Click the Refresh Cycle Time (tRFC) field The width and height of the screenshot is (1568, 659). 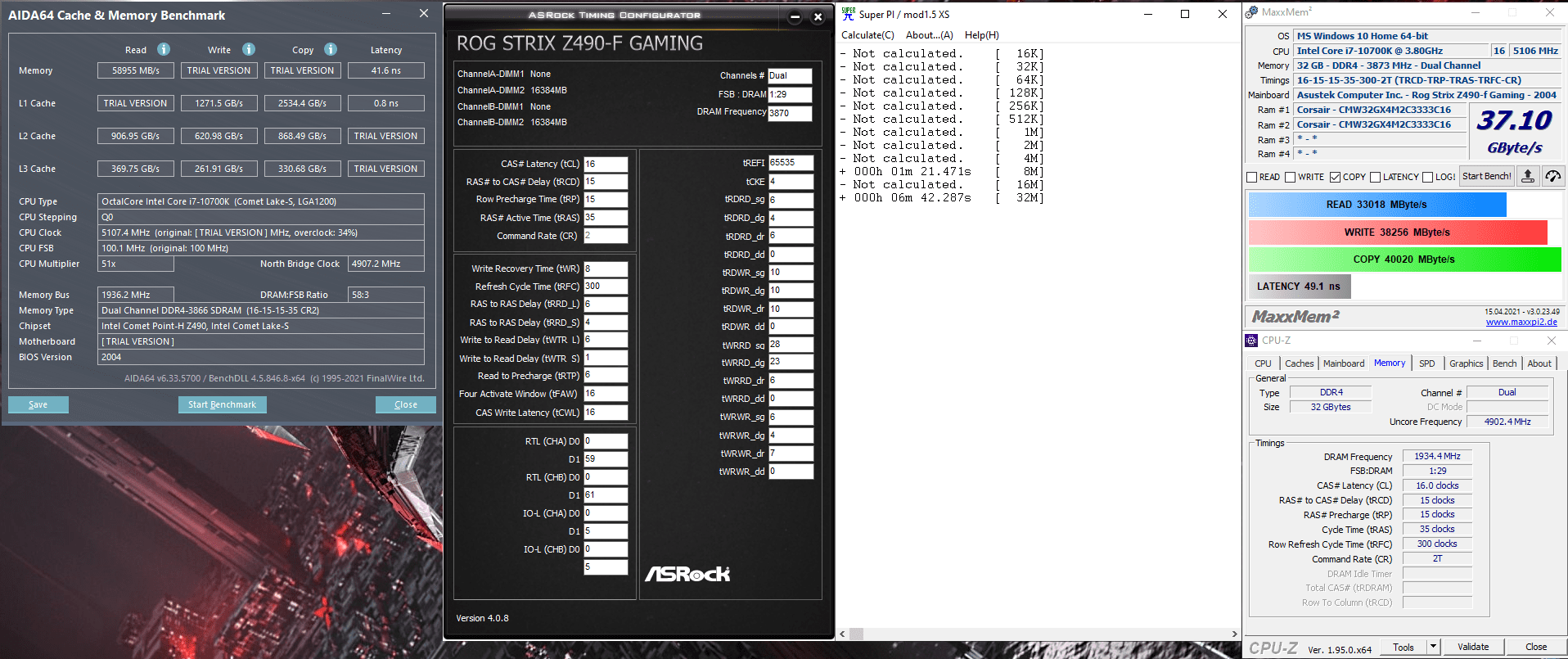606,287
